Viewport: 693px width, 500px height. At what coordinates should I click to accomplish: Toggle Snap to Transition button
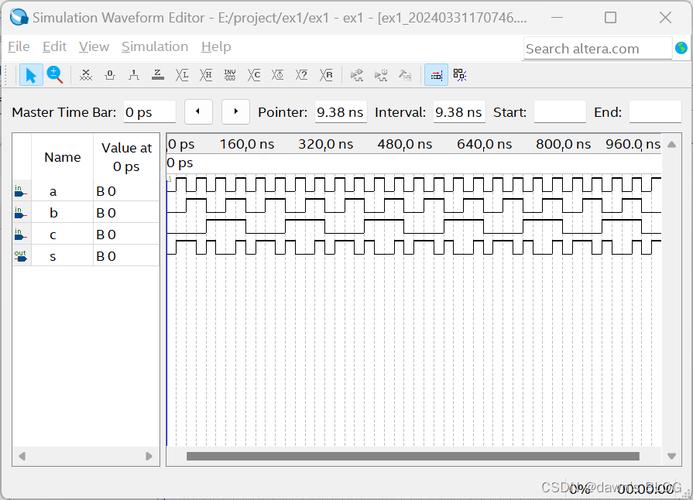pyautogui.click(x=460, y=75)
